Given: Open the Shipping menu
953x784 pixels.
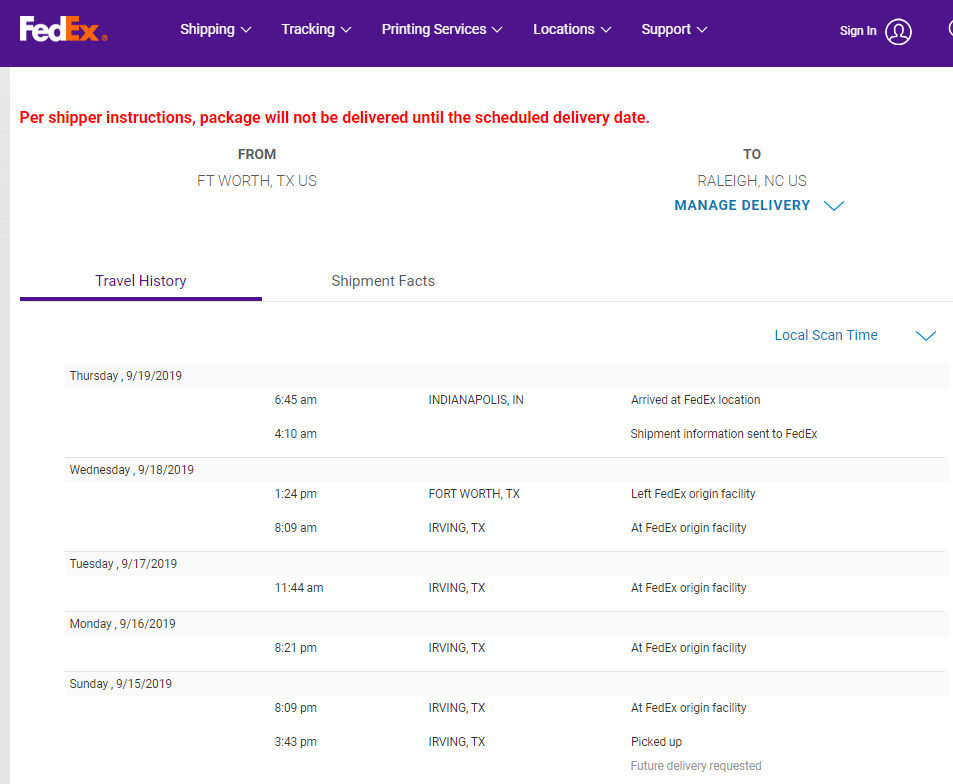Looking at the screenshot, I should [215, 29].
